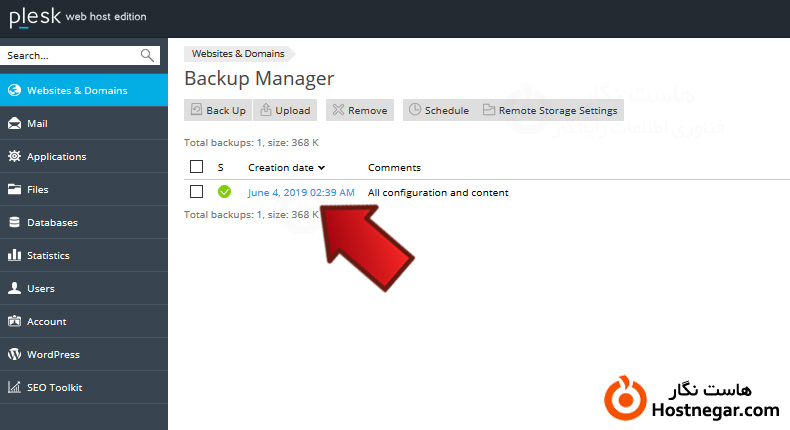Click the Applications gear icon
This screenshot has width=790, height=430.
click(14, 157)
